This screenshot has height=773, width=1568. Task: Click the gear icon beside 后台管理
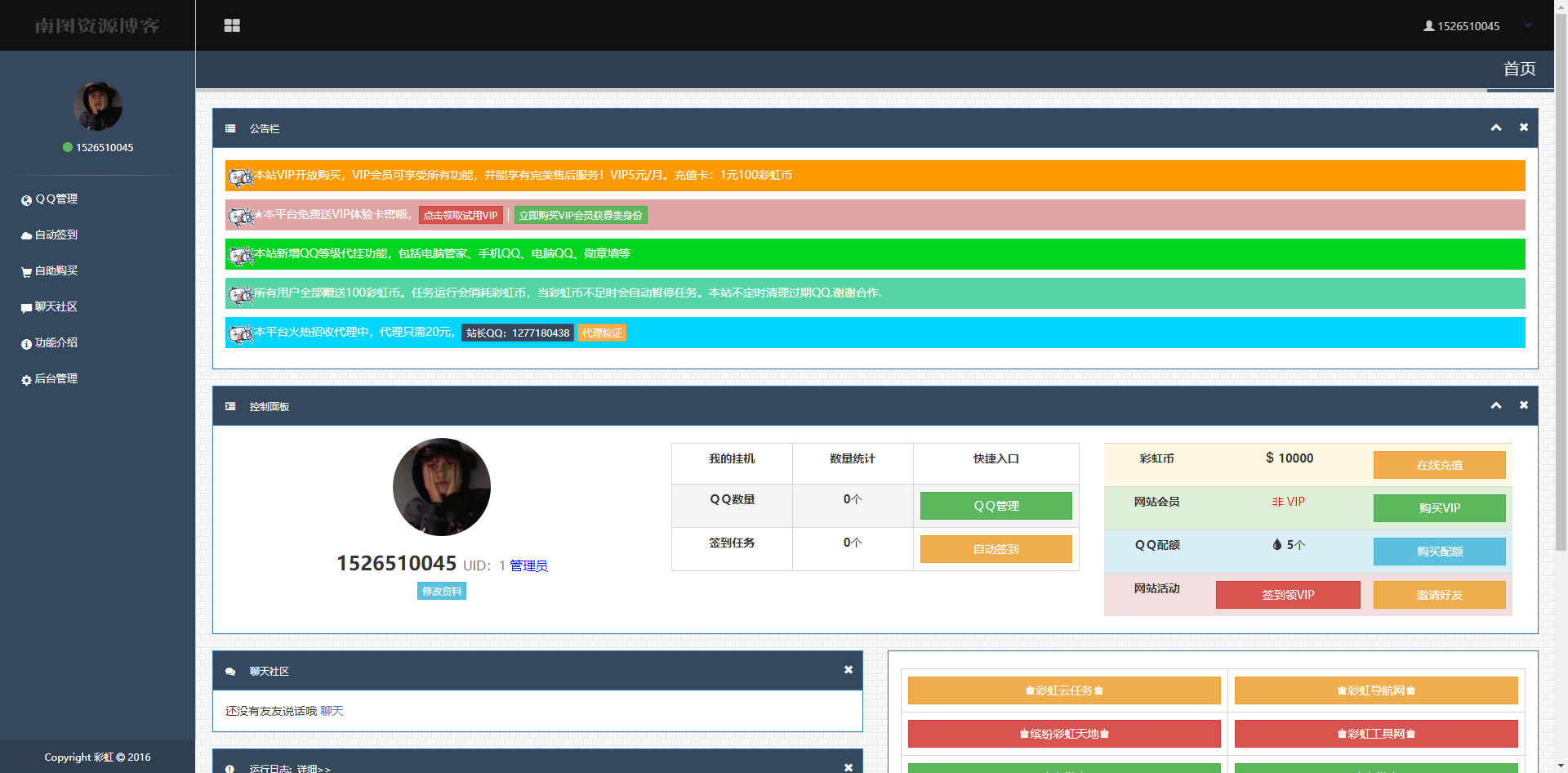pos(26,380)
